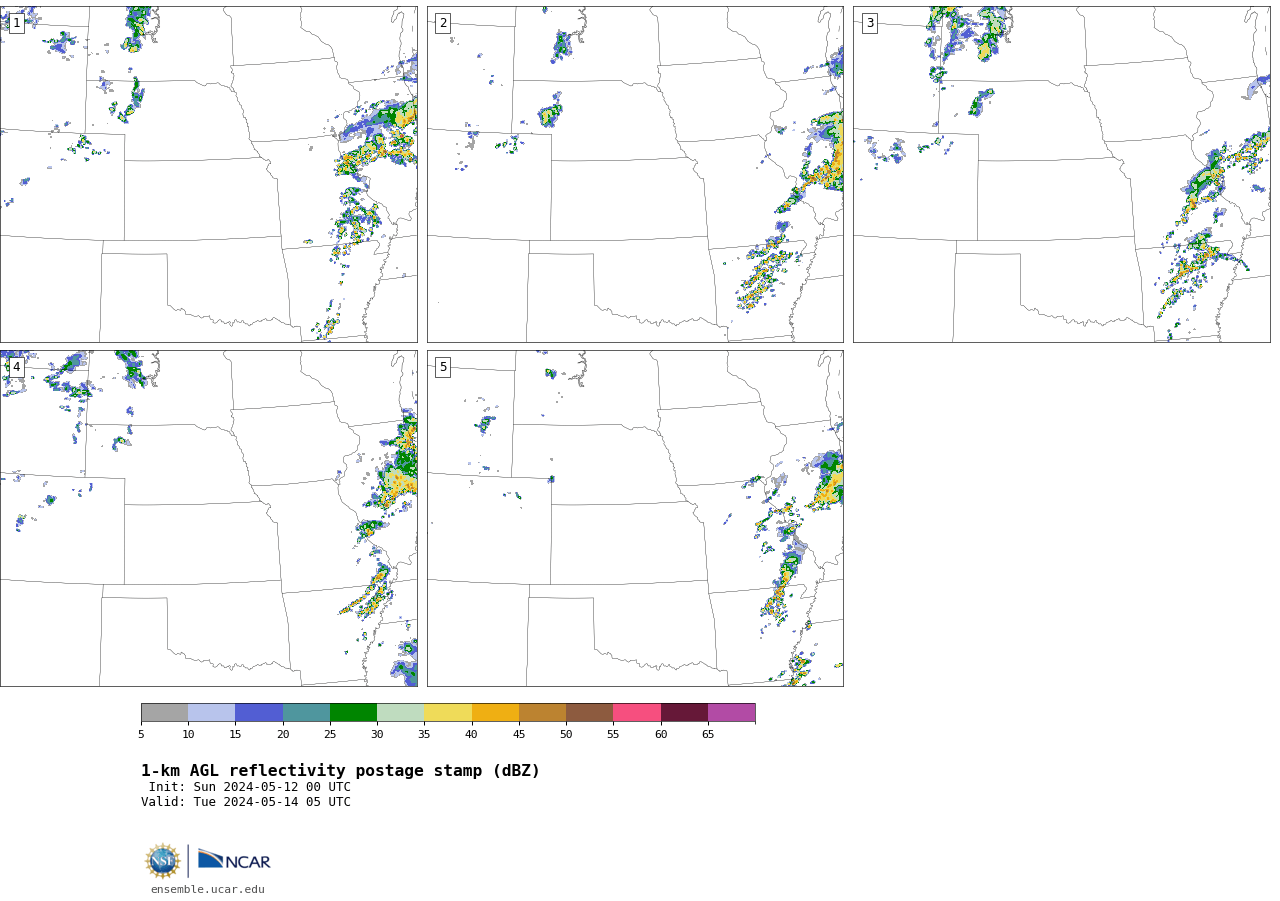Click the NCAR logo

(234, 860)
